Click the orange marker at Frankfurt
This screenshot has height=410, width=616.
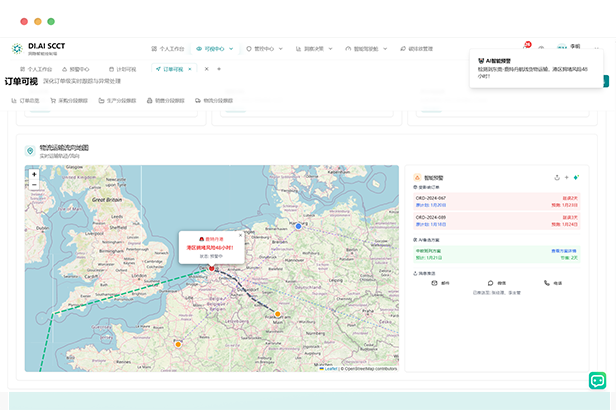click(x=278, y=314)
